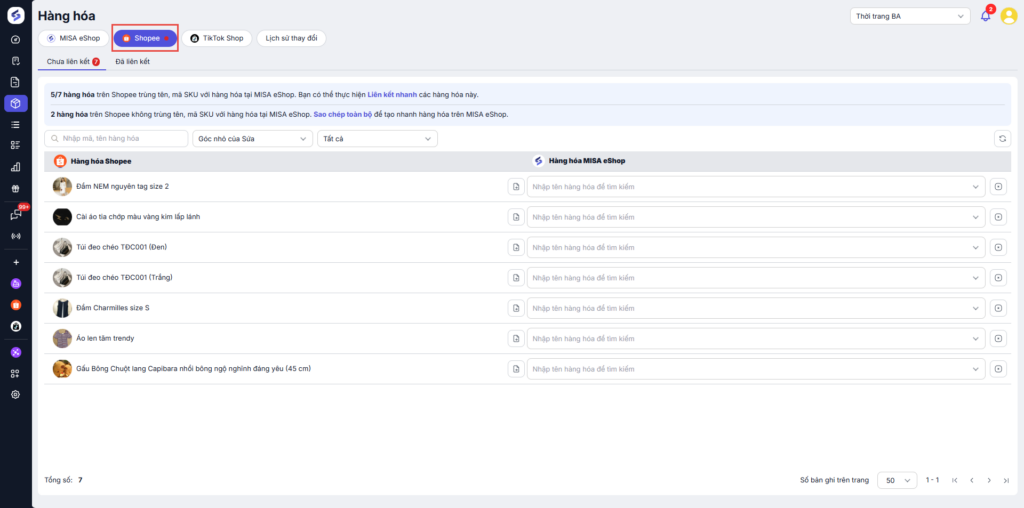Open the user account avatar menu

(x=1008, y=16)
